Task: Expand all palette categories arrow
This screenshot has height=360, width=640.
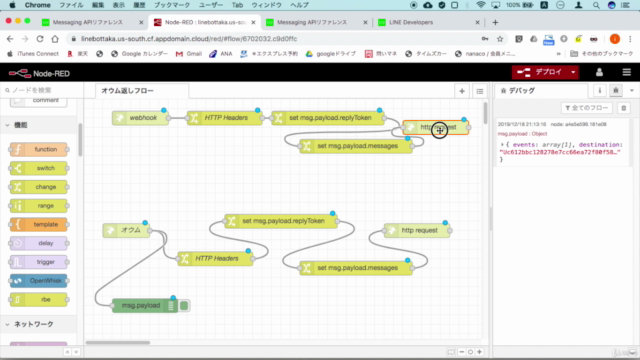Action: 76,352
